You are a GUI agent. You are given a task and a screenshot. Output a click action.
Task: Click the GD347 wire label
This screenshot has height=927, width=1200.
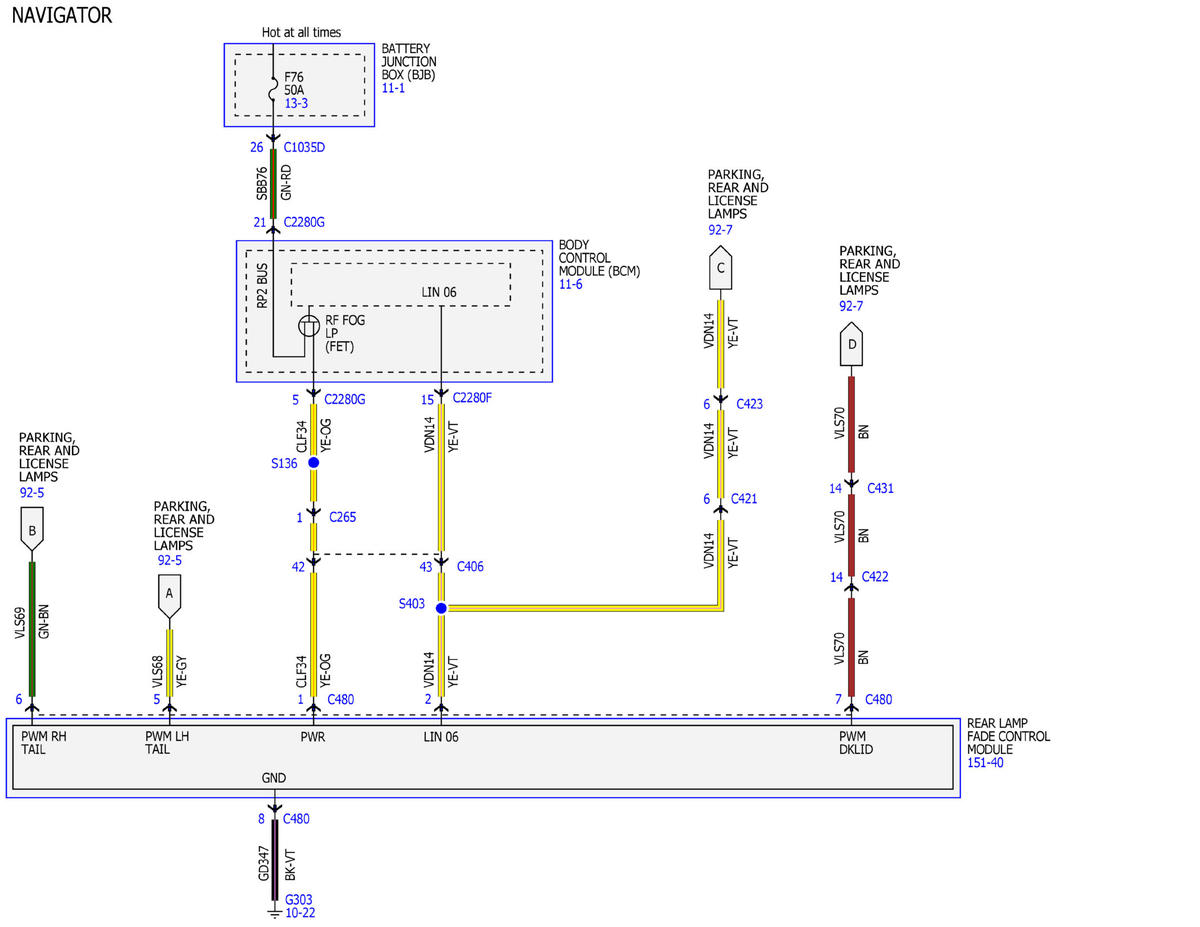263,863
